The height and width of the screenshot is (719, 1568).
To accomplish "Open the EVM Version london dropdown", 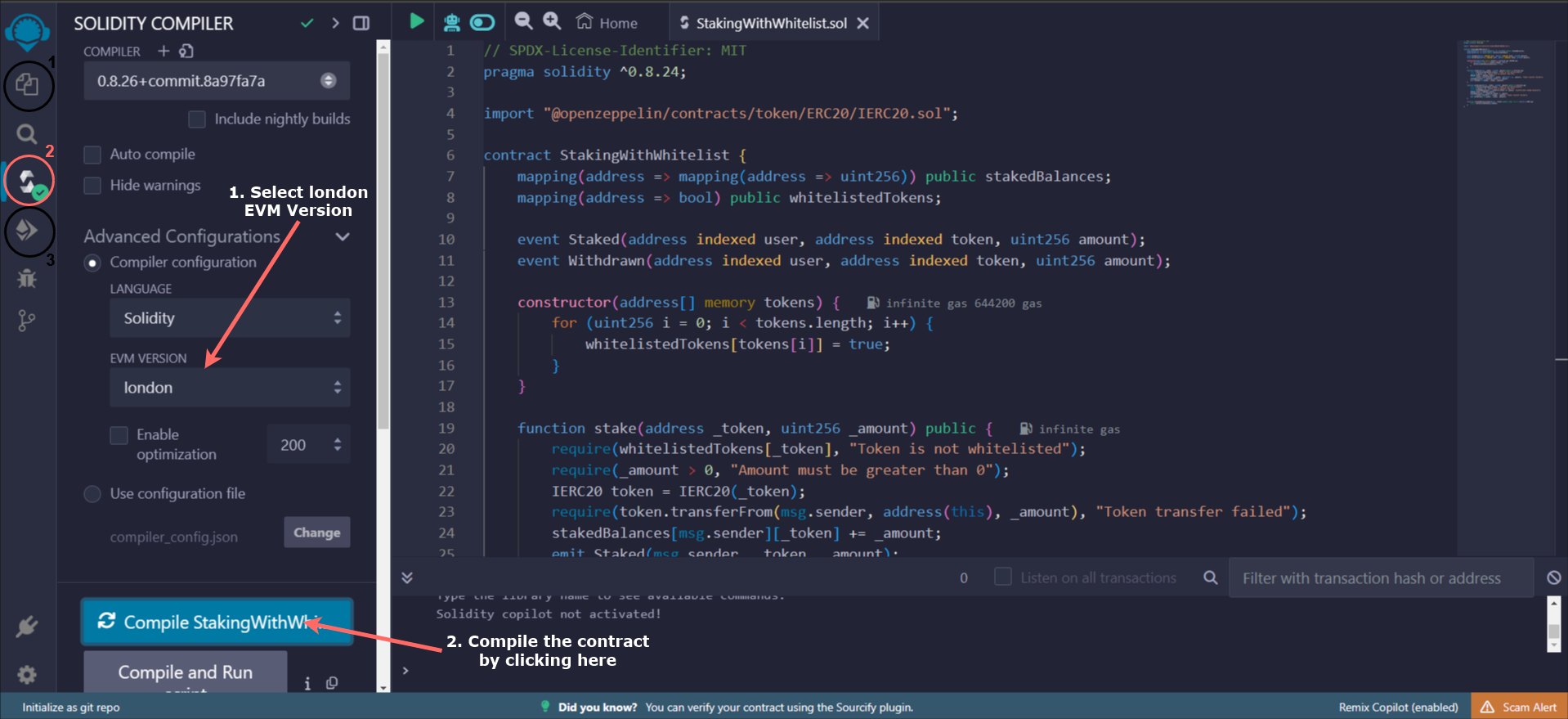I will coord(230,388).
